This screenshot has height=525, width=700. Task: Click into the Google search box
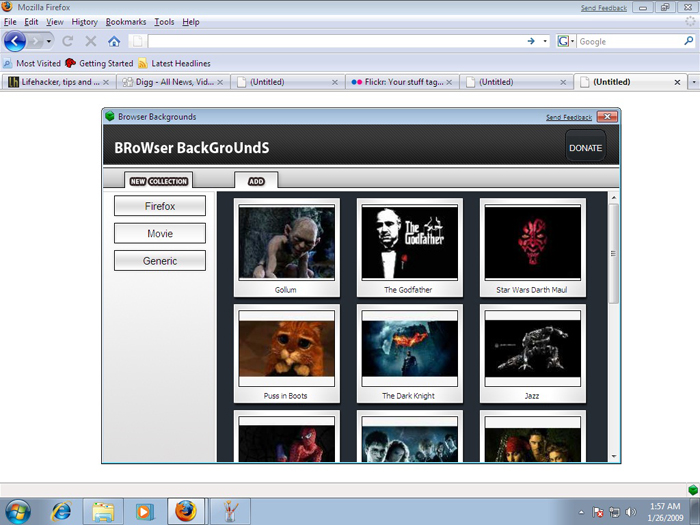pos(629,42)
